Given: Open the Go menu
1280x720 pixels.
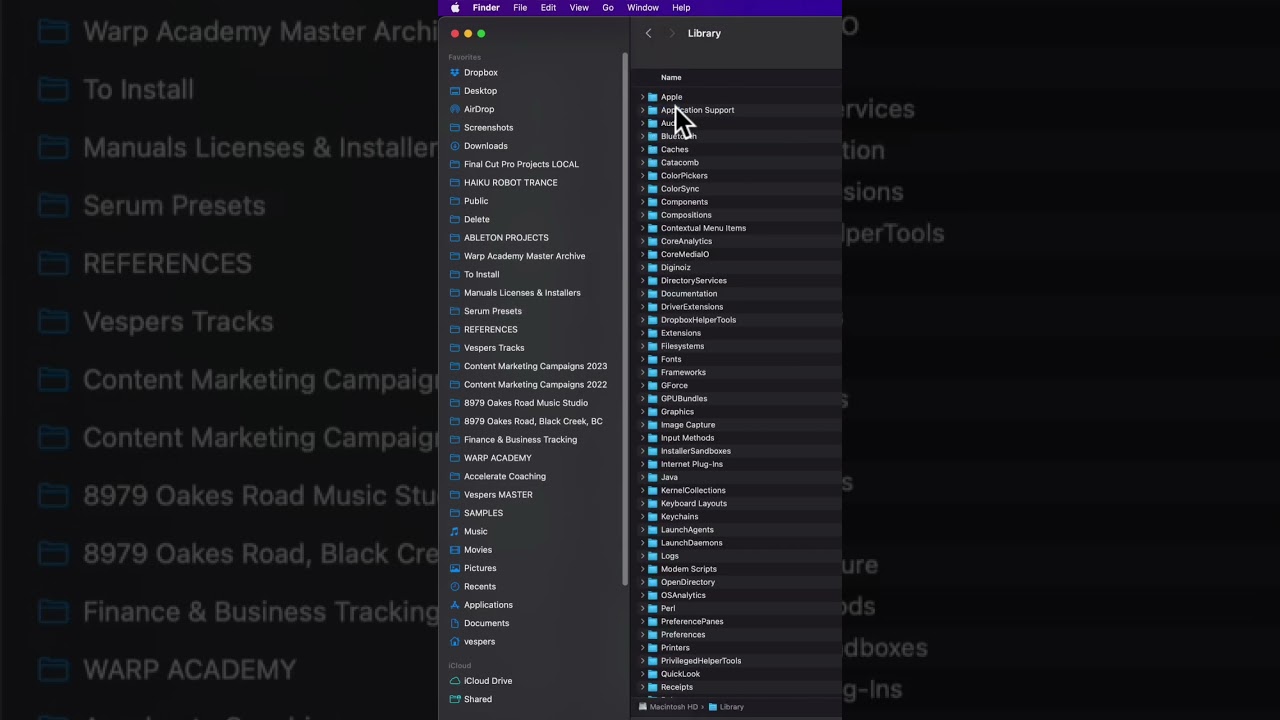Looking at the screenshot, I should (608, 8).
